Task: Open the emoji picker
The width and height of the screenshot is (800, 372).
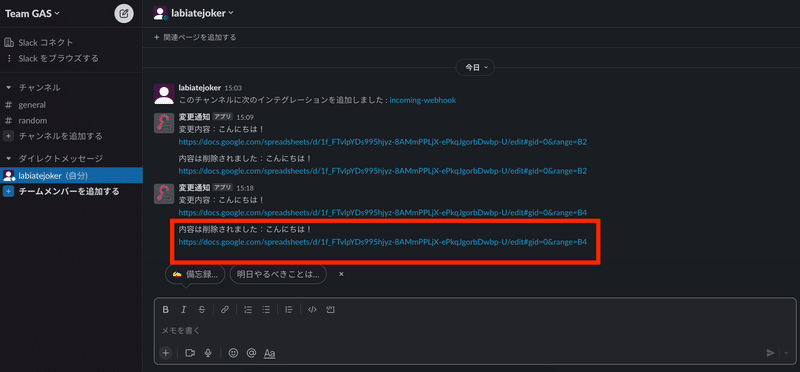Action: click(233, 353)
